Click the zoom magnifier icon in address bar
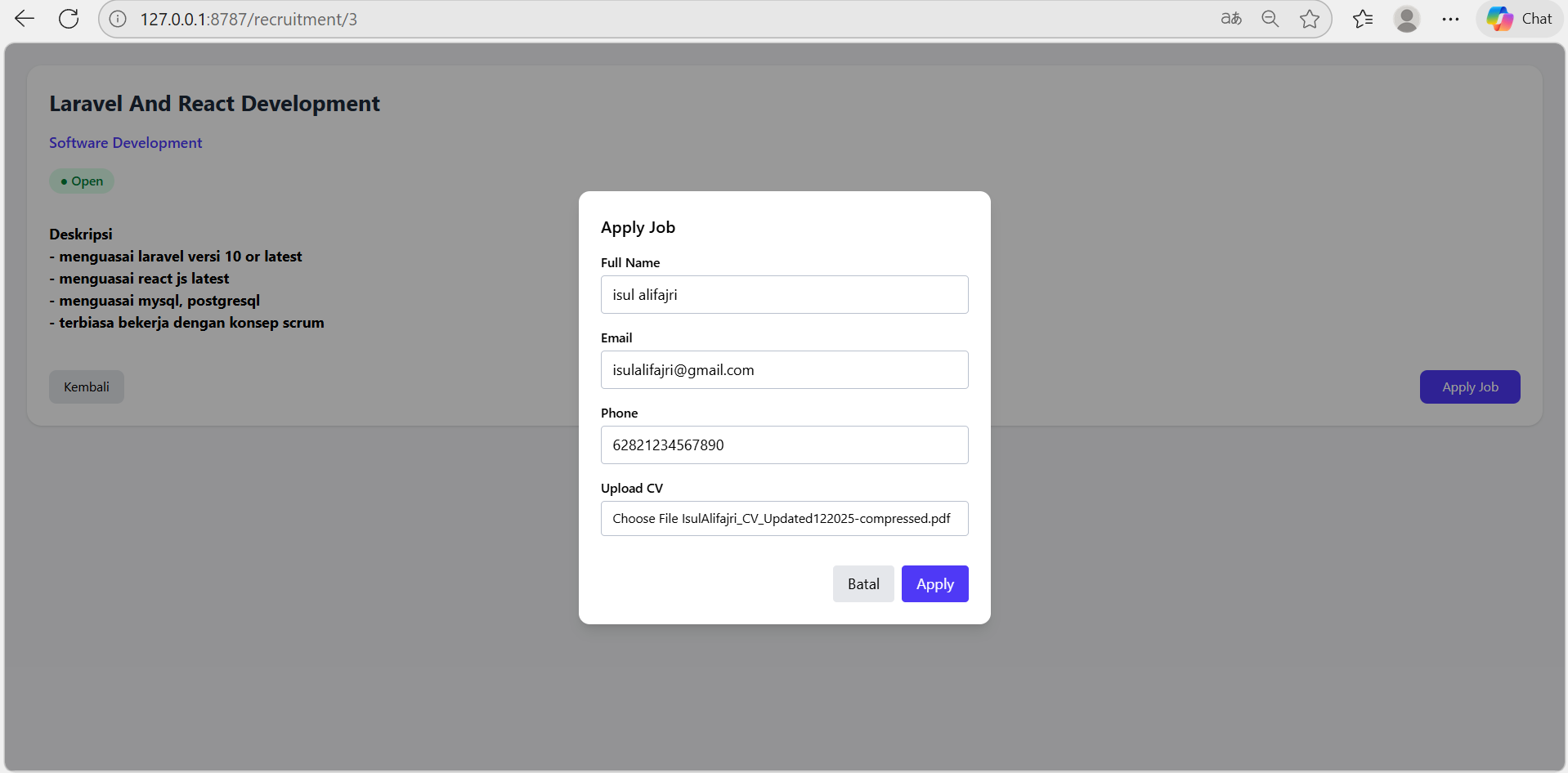This screenshot has width=1568, height=773. [1270, 19]
